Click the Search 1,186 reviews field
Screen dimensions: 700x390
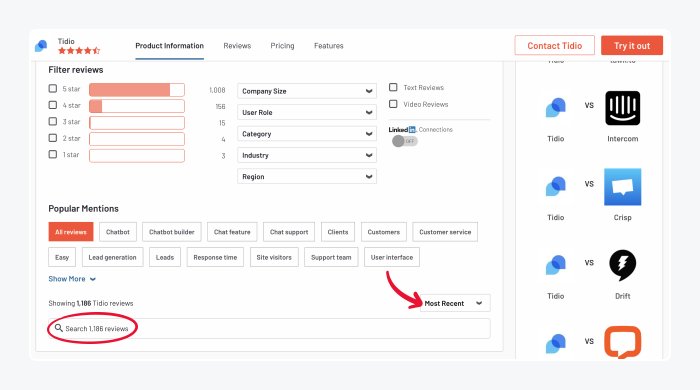click(269, 328)
